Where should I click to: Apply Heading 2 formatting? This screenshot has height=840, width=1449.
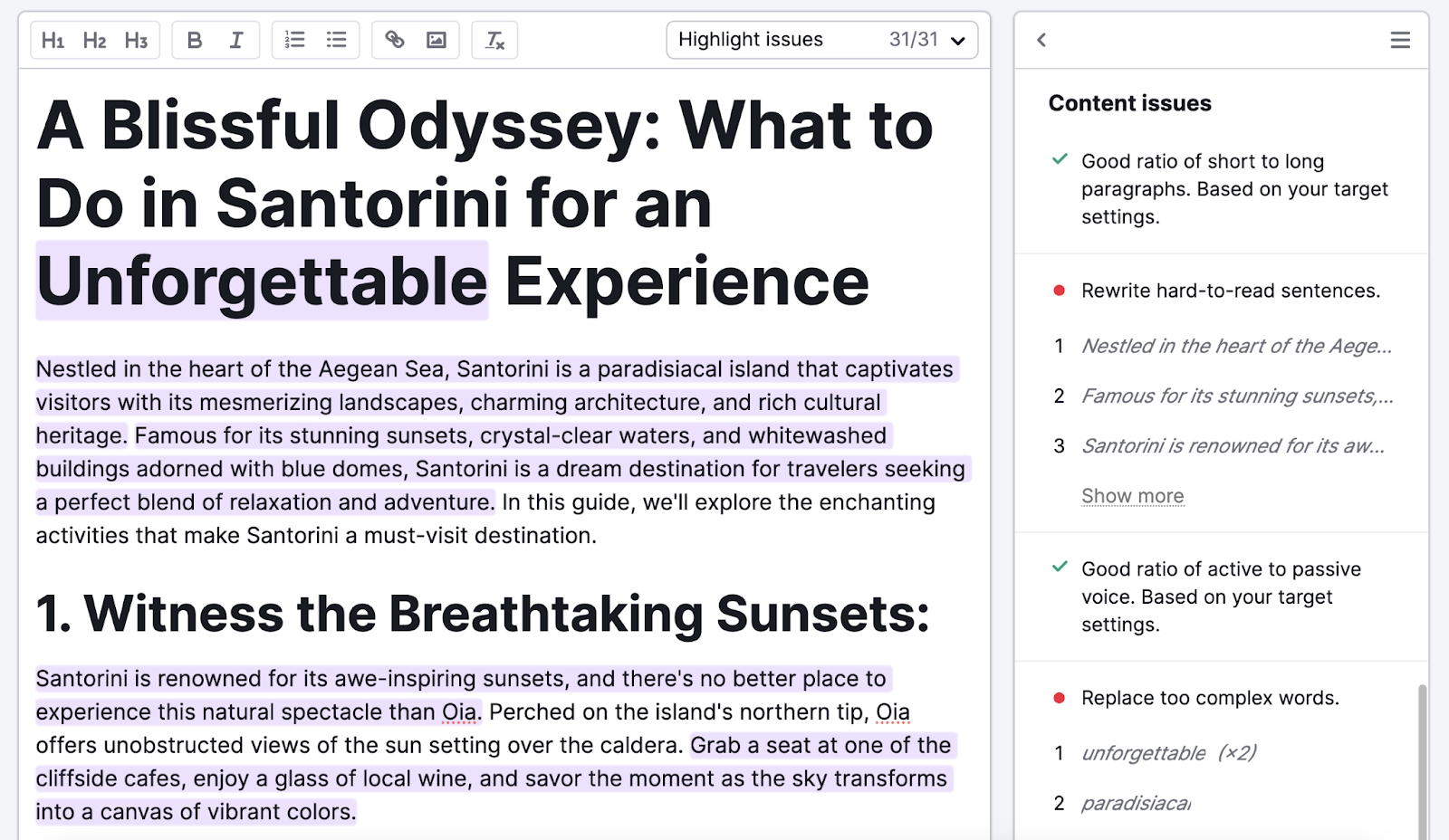point(94,40)
